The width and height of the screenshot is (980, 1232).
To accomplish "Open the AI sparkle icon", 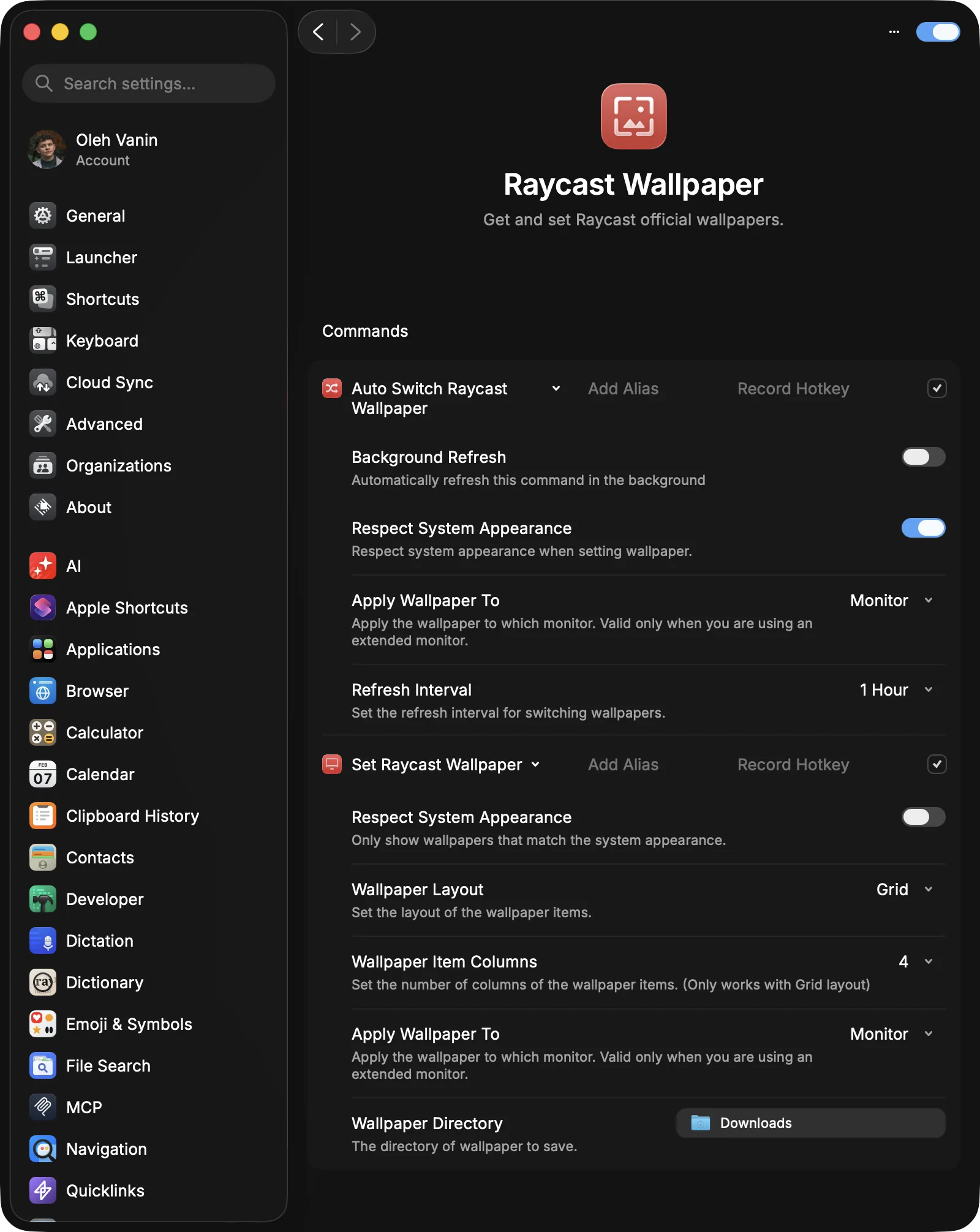I will click(x=43, y=566).
